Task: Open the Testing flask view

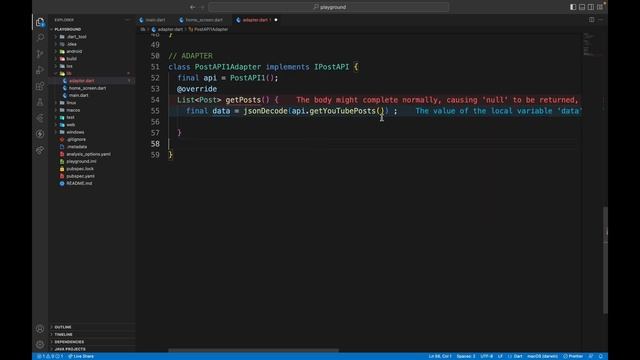Action: pos(40,102)
